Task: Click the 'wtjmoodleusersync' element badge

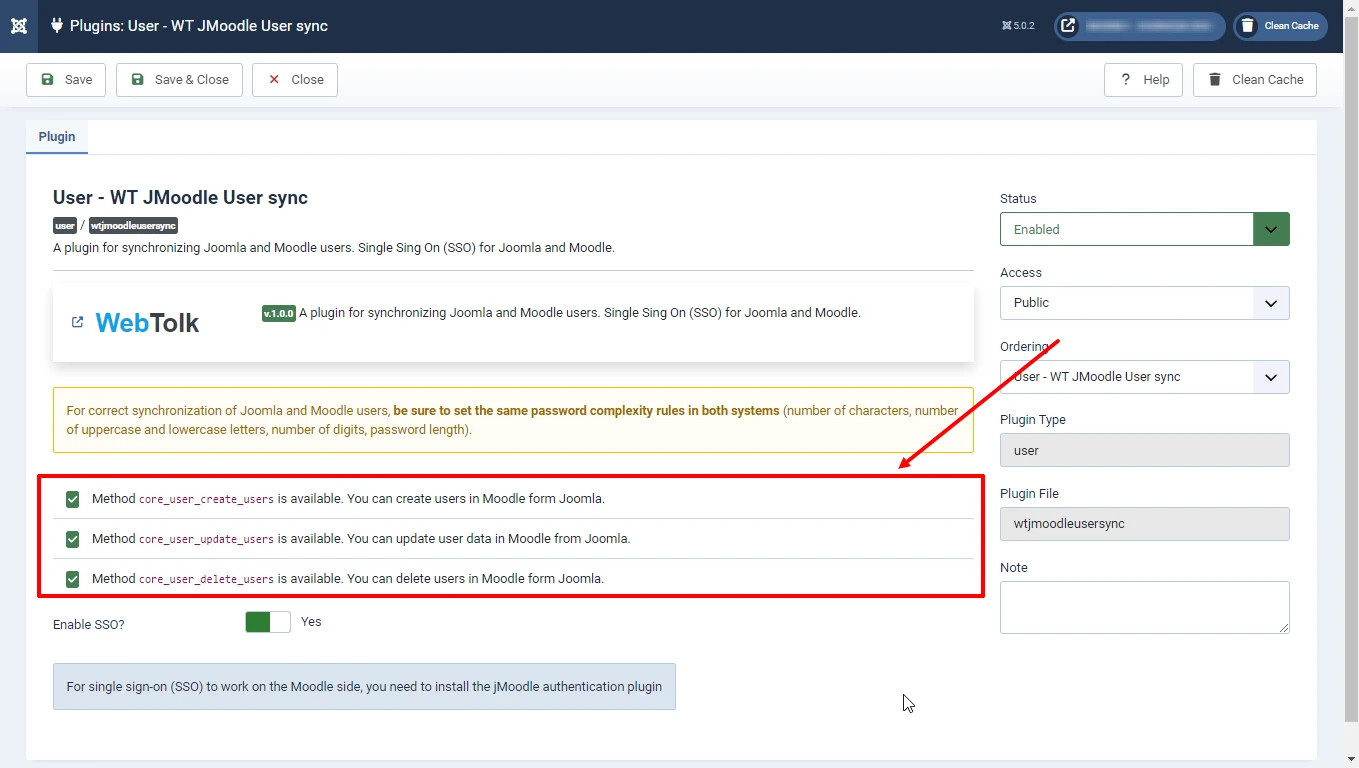Action: pyautogui.click(x=133, y=226)
